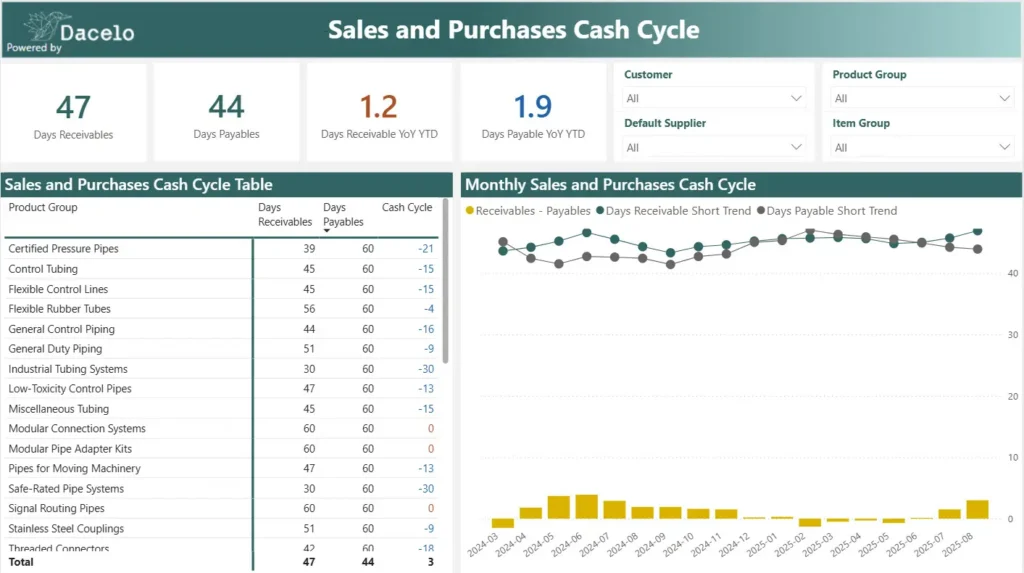The height and width of the screenshot is (573, 1024).
Task: Click the yellow Receivables - Payables legend marker
Action: pos(469,211)
